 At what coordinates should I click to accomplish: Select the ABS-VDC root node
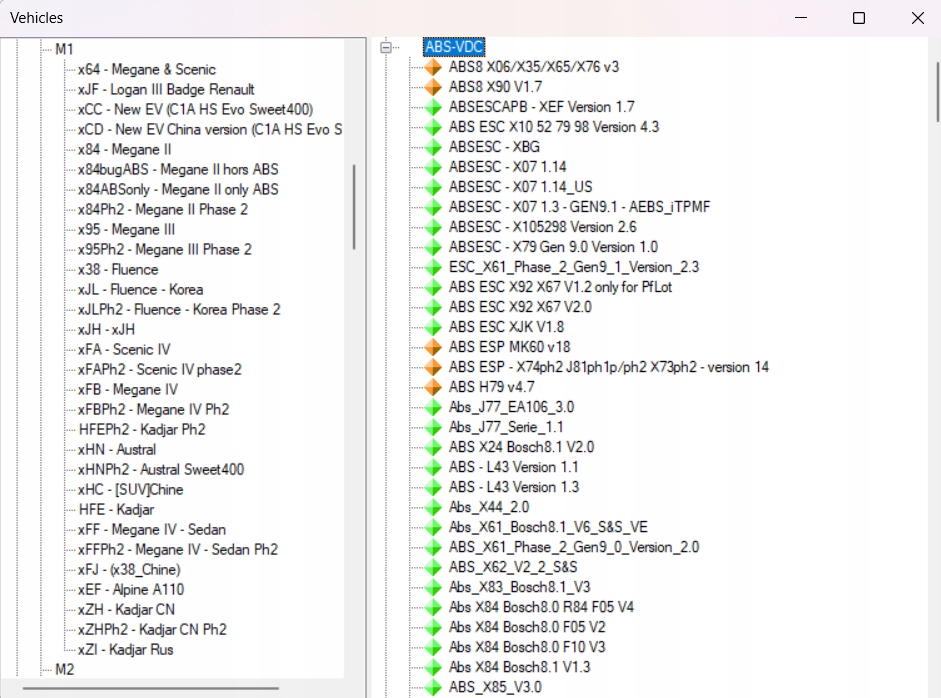454,47
